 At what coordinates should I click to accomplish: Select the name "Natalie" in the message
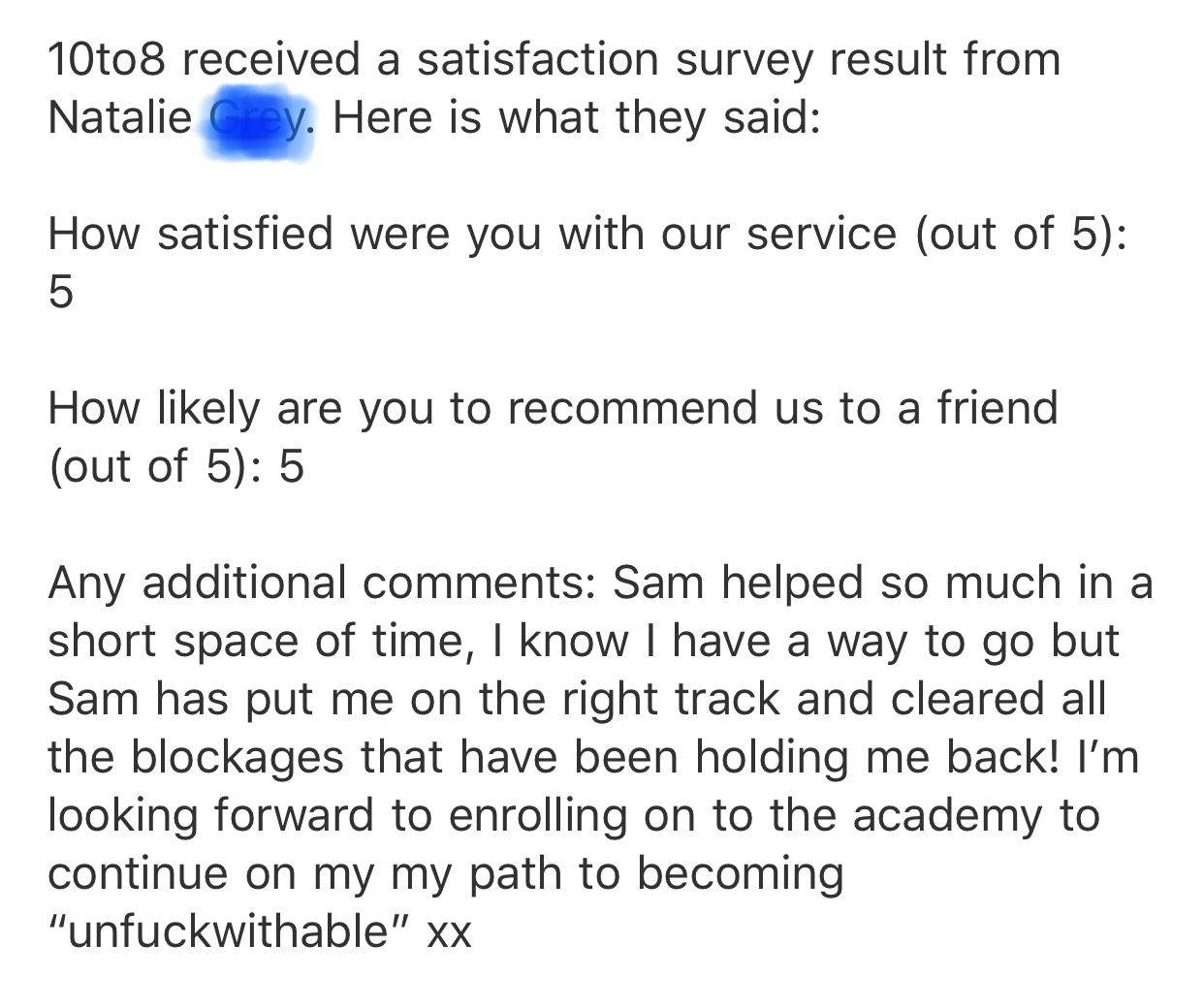(x=120, y=118)
